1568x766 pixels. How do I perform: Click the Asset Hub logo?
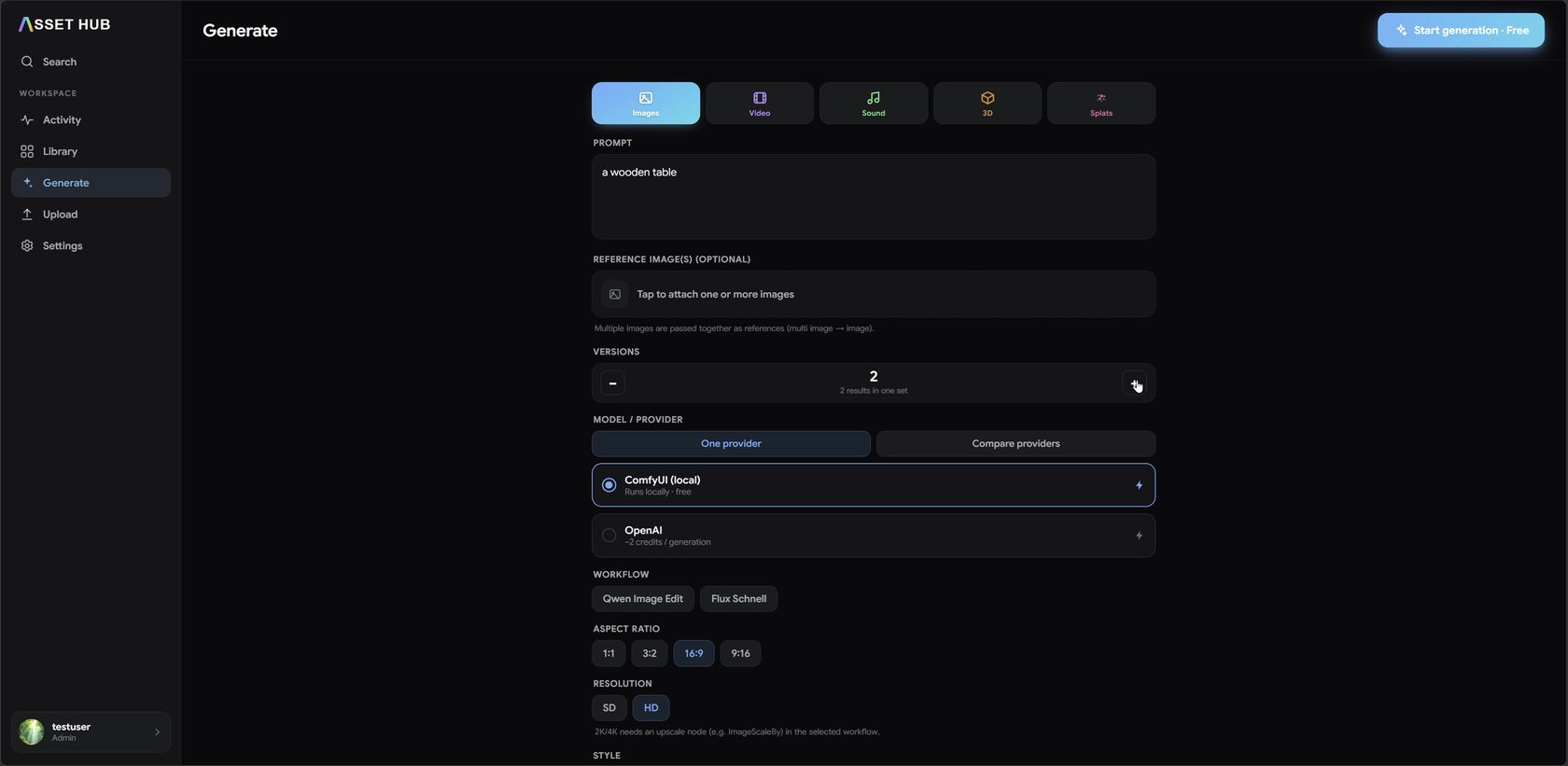64,24
